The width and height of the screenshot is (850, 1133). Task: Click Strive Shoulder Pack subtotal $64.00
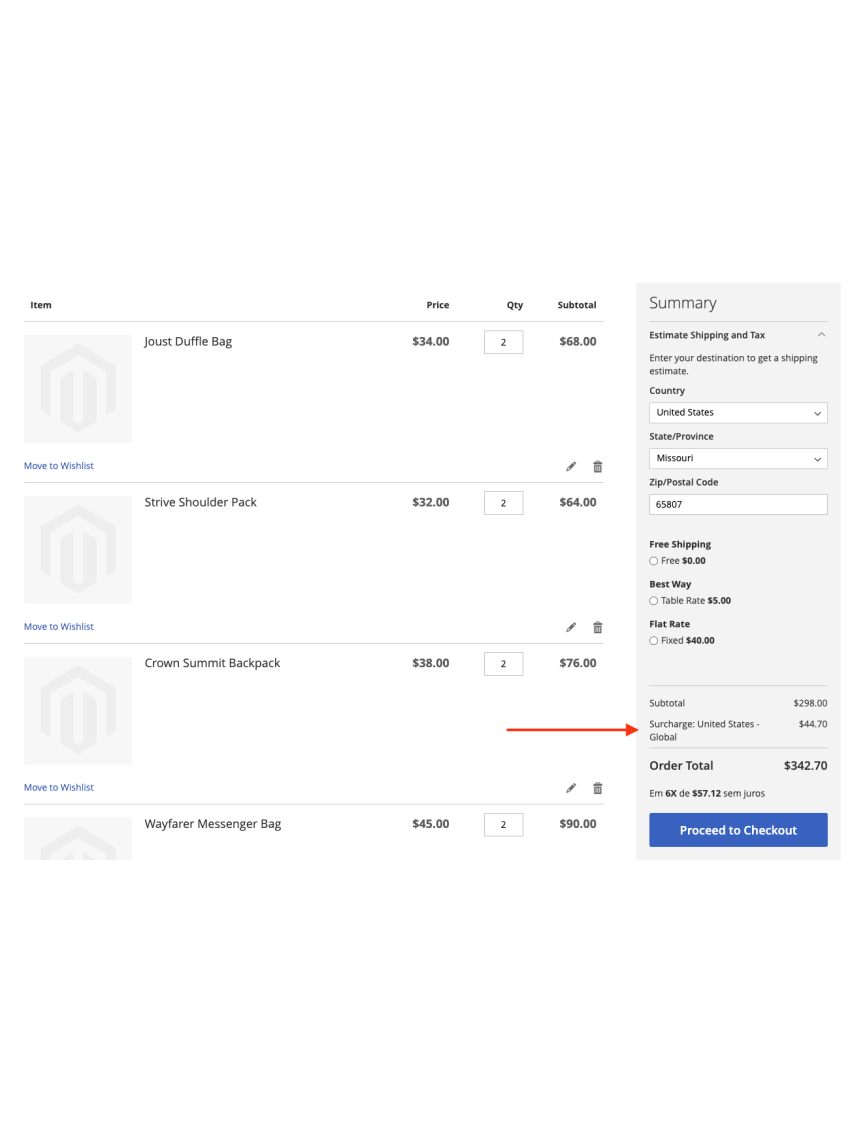pos(578,502)
